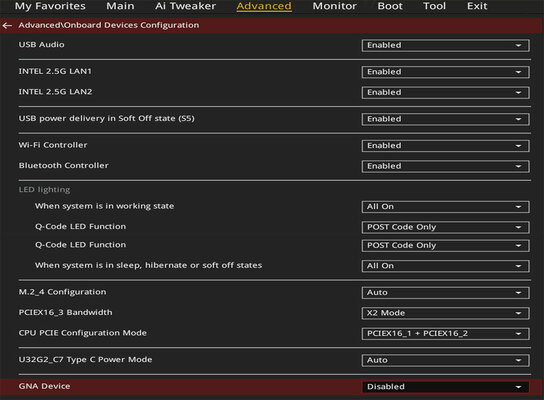Open CPU PCIE Configuration Mode dropdown
The image size is (544, 400).
[445, 334]
